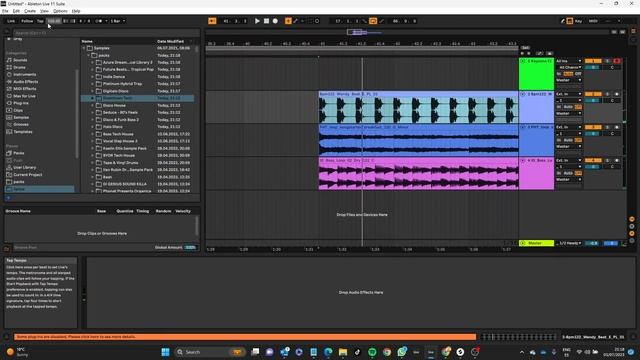Viewport: 640px width, 360px height.
Task: Open User Library under Places
Action: [24, 167]
